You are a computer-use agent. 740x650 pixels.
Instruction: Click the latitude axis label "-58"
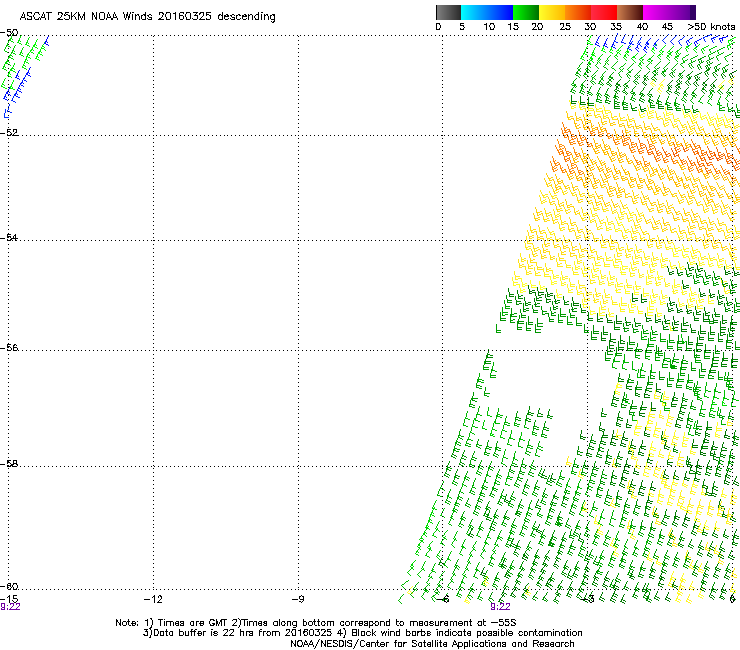[9, 464]
